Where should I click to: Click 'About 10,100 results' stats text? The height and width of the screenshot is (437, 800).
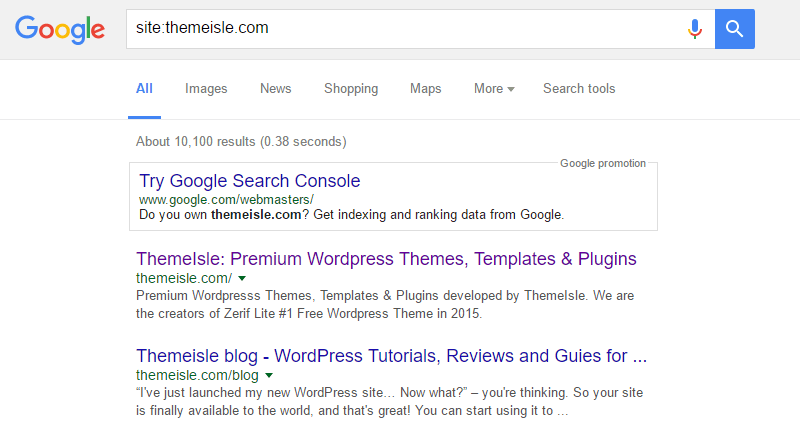pyautogui.click(x=241, y=142)
